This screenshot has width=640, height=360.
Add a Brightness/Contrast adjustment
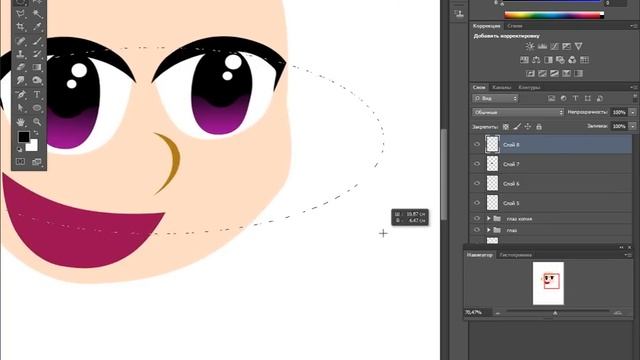click(530, 46)
